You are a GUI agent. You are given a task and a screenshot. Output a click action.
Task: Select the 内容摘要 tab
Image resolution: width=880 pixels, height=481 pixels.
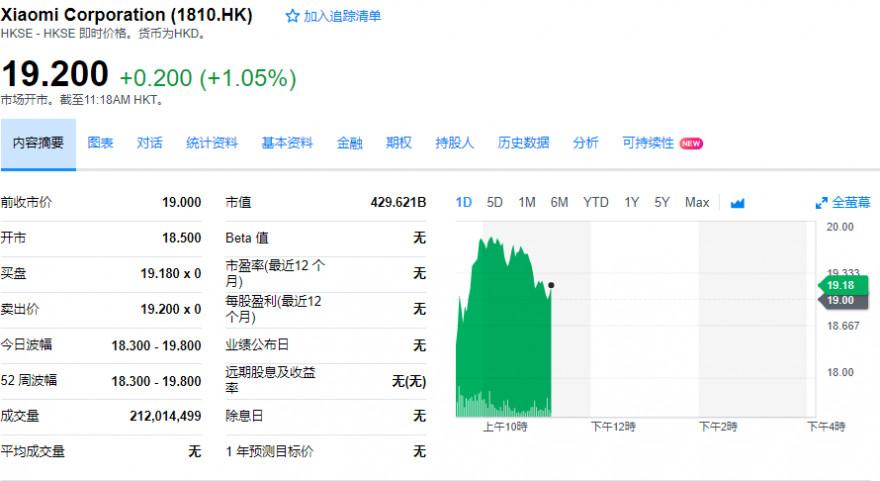tap(38, 143)
